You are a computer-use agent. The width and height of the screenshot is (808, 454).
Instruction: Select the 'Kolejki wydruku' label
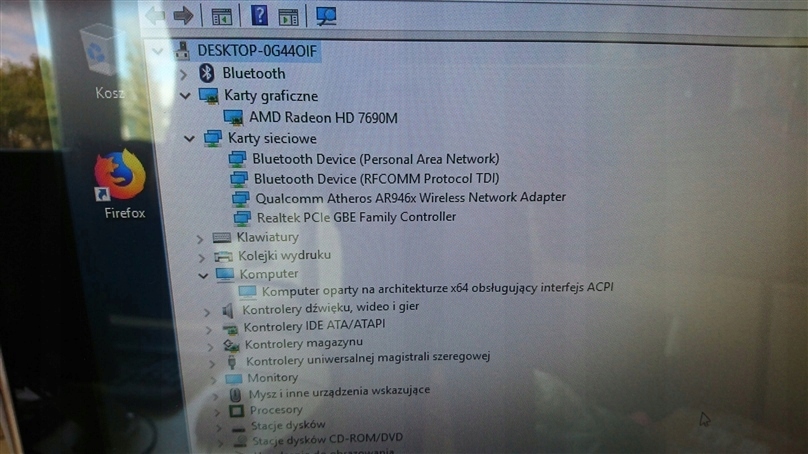[284, 255]
